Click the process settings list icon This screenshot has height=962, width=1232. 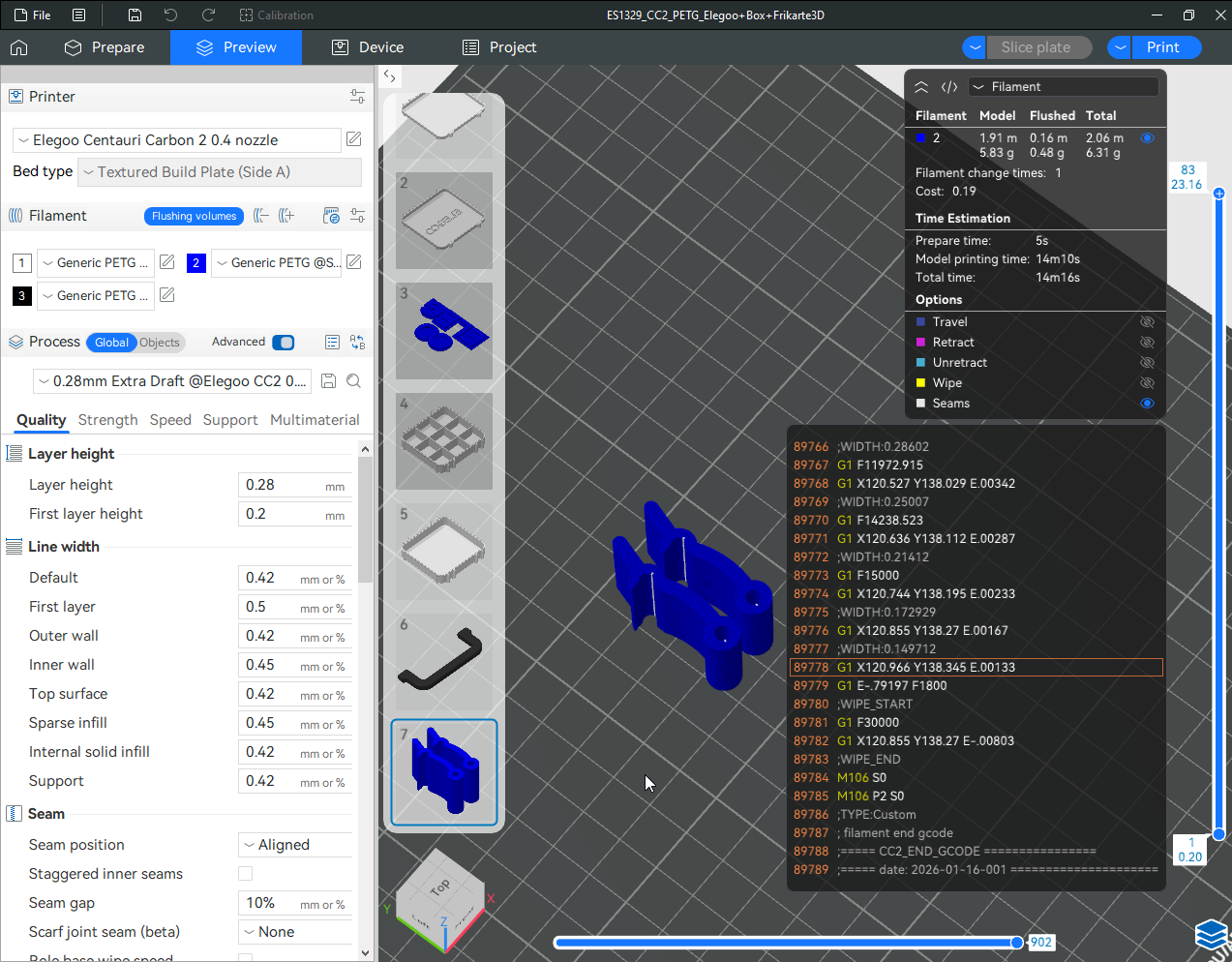[332, 343]
